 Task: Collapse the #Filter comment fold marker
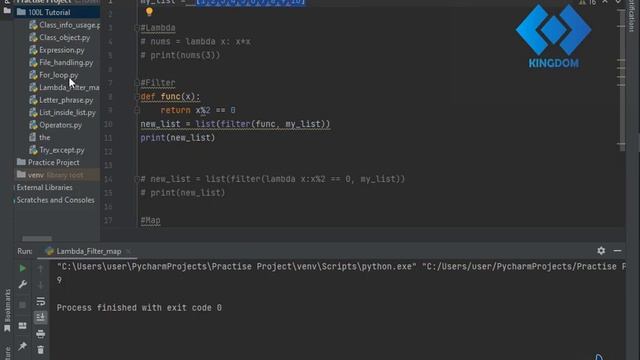(137, 83)
